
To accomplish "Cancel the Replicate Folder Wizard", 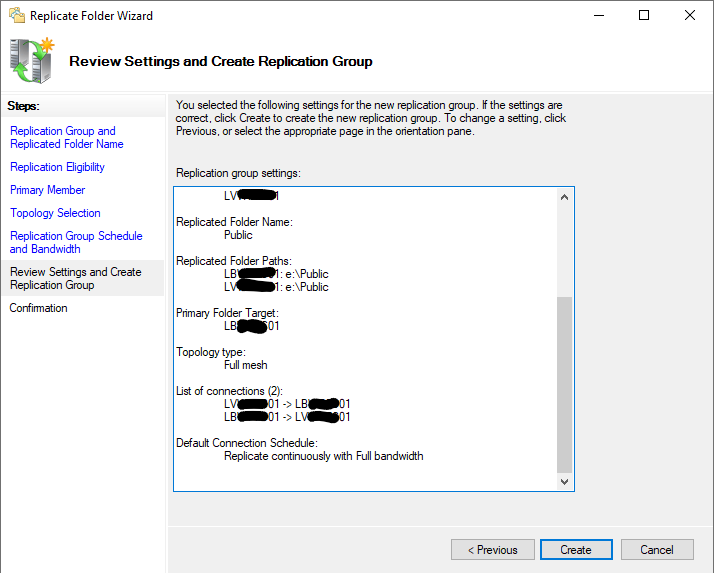I will tap(657, 550).
